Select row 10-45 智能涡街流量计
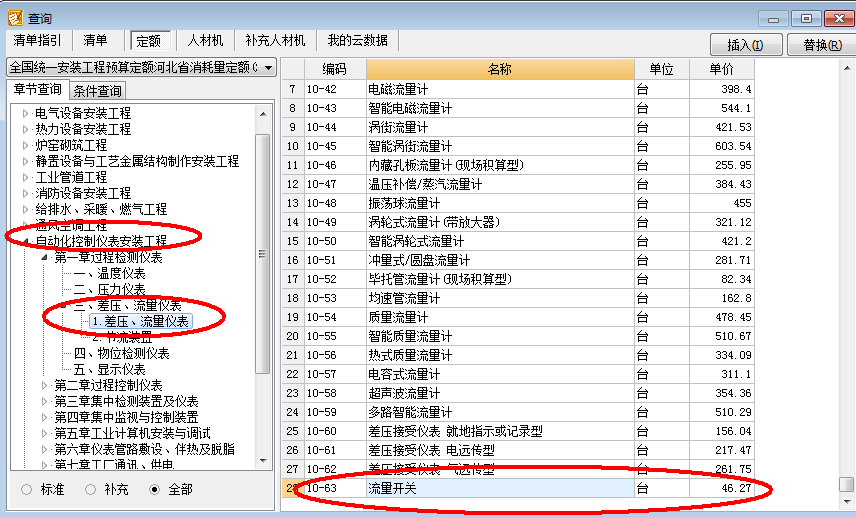Viewport: 856px width, 518px height. [x=518, y=146]
